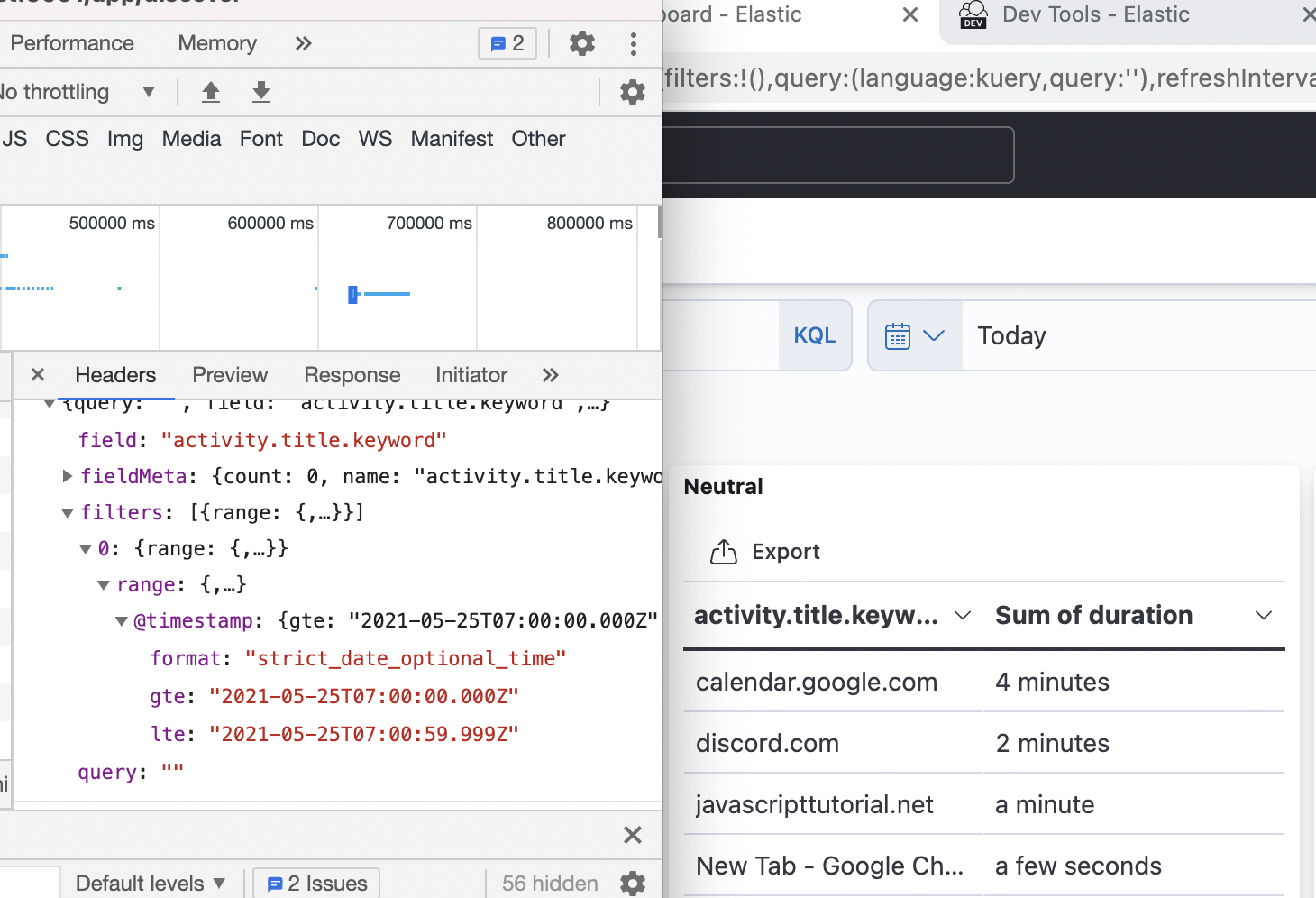Open console settings gear icon
Image resolution: width=1316 pixels, height=898 pixels.
point(633,884)
